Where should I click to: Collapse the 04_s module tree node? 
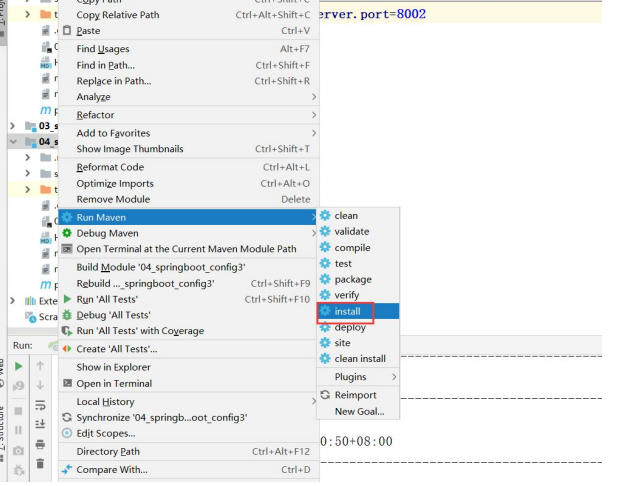(x=13, y=142)
